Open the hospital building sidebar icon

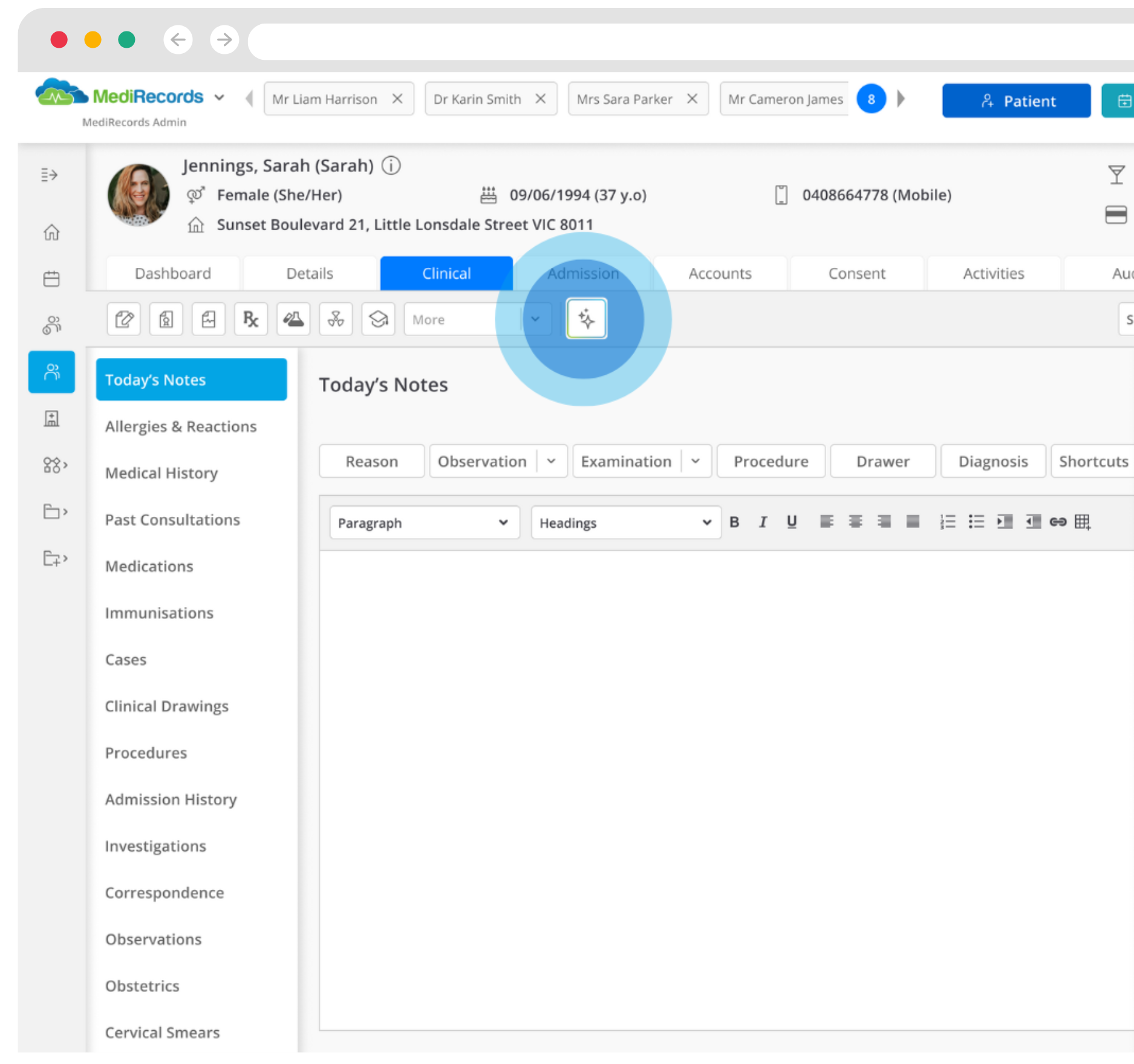51,418
